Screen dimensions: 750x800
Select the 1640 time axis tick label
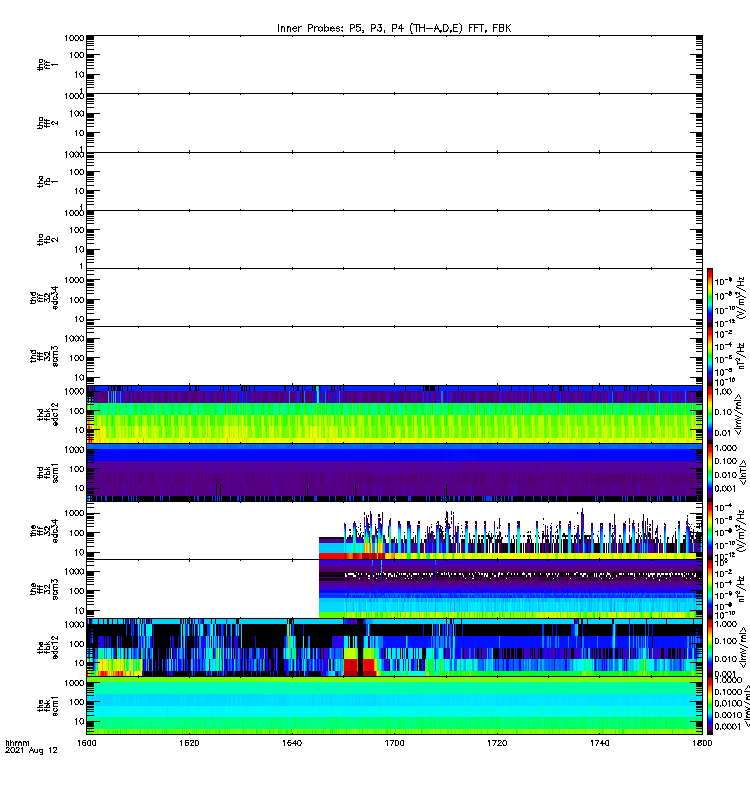[x=292, y=743]
